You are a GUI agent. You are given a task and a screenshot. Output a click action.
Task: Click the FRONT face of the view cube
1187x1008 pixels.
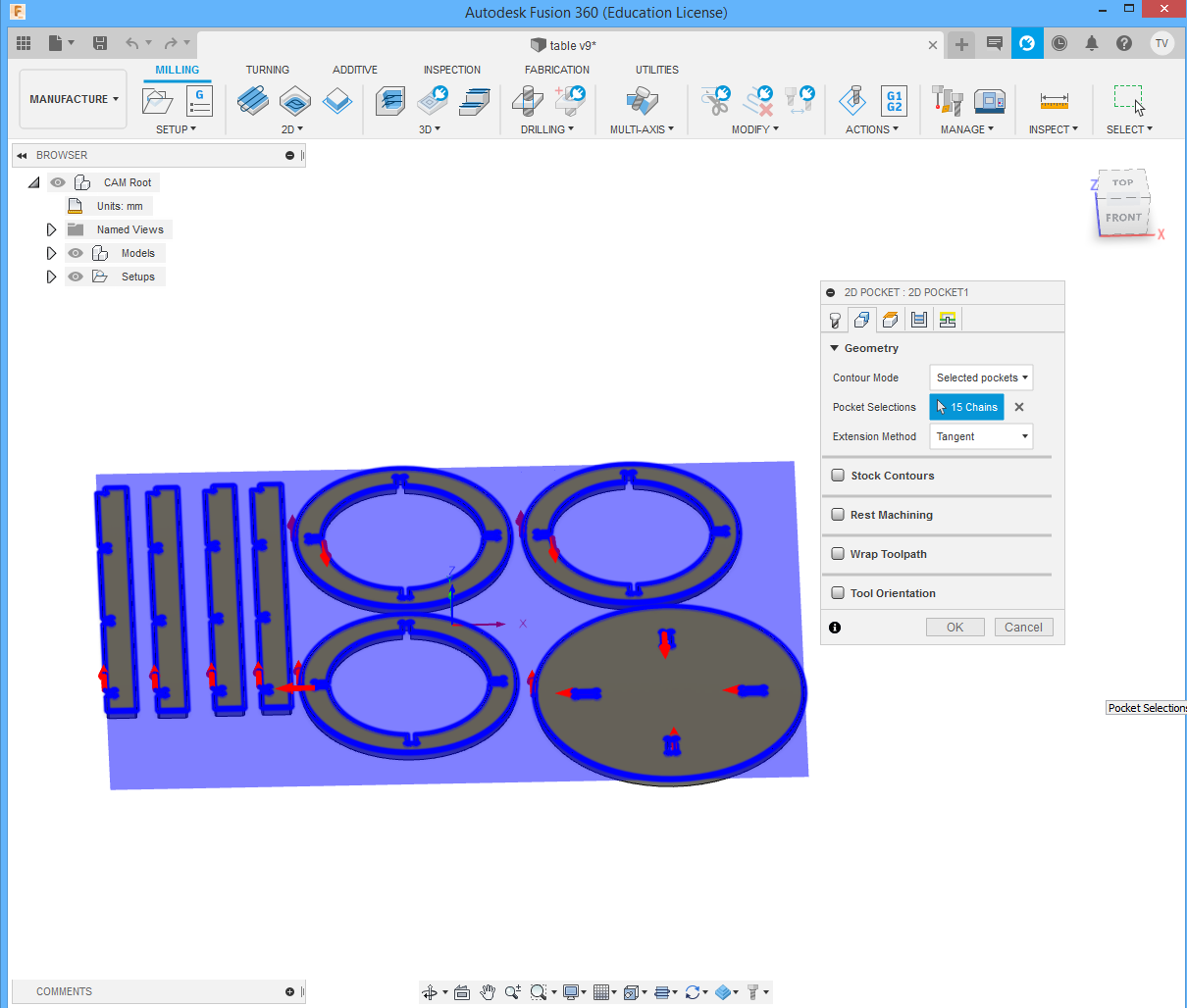click(1123, 218)
